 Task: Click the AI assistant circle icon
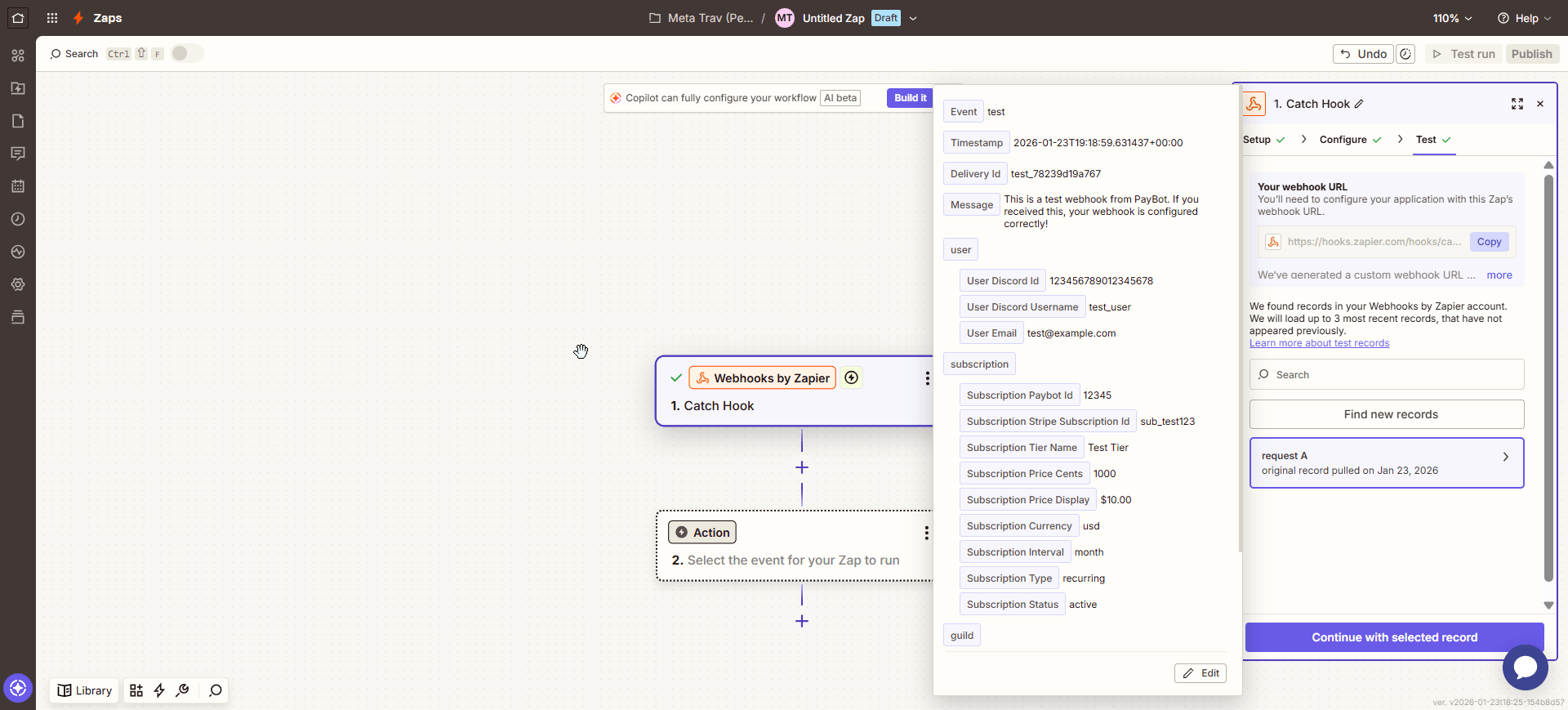pos(18,688)
